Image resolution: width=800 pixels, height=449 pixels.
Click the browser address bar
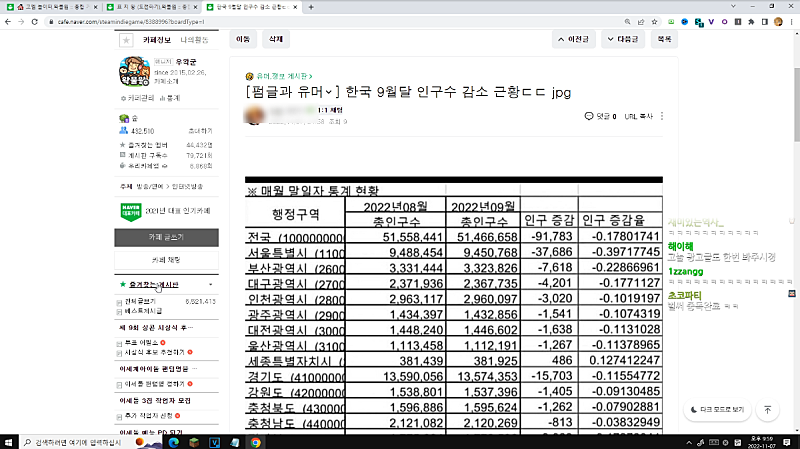point(300,21)
